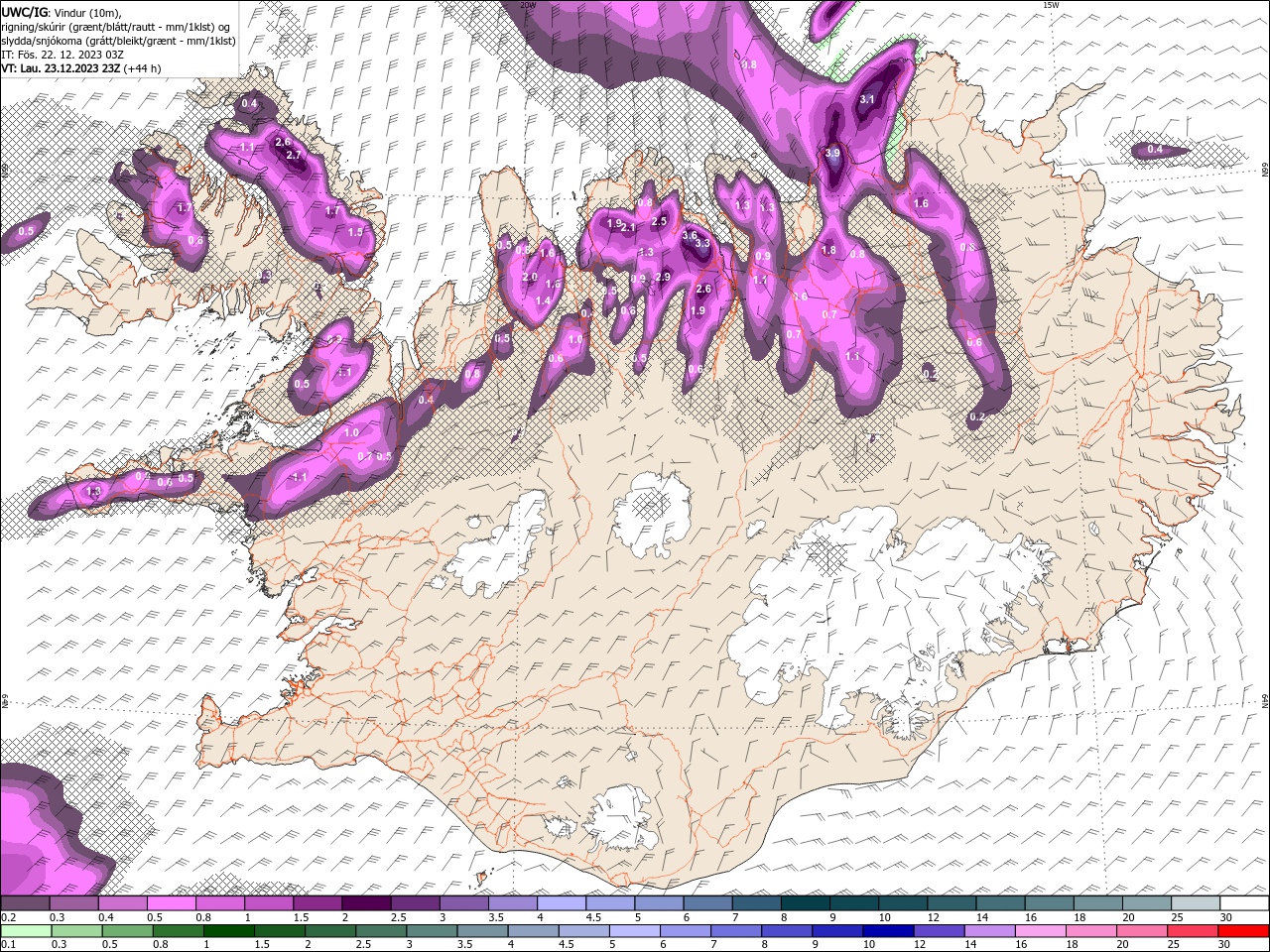Click the 1.4 precipitation value label

pyautogui.click(x=543, y=301)
